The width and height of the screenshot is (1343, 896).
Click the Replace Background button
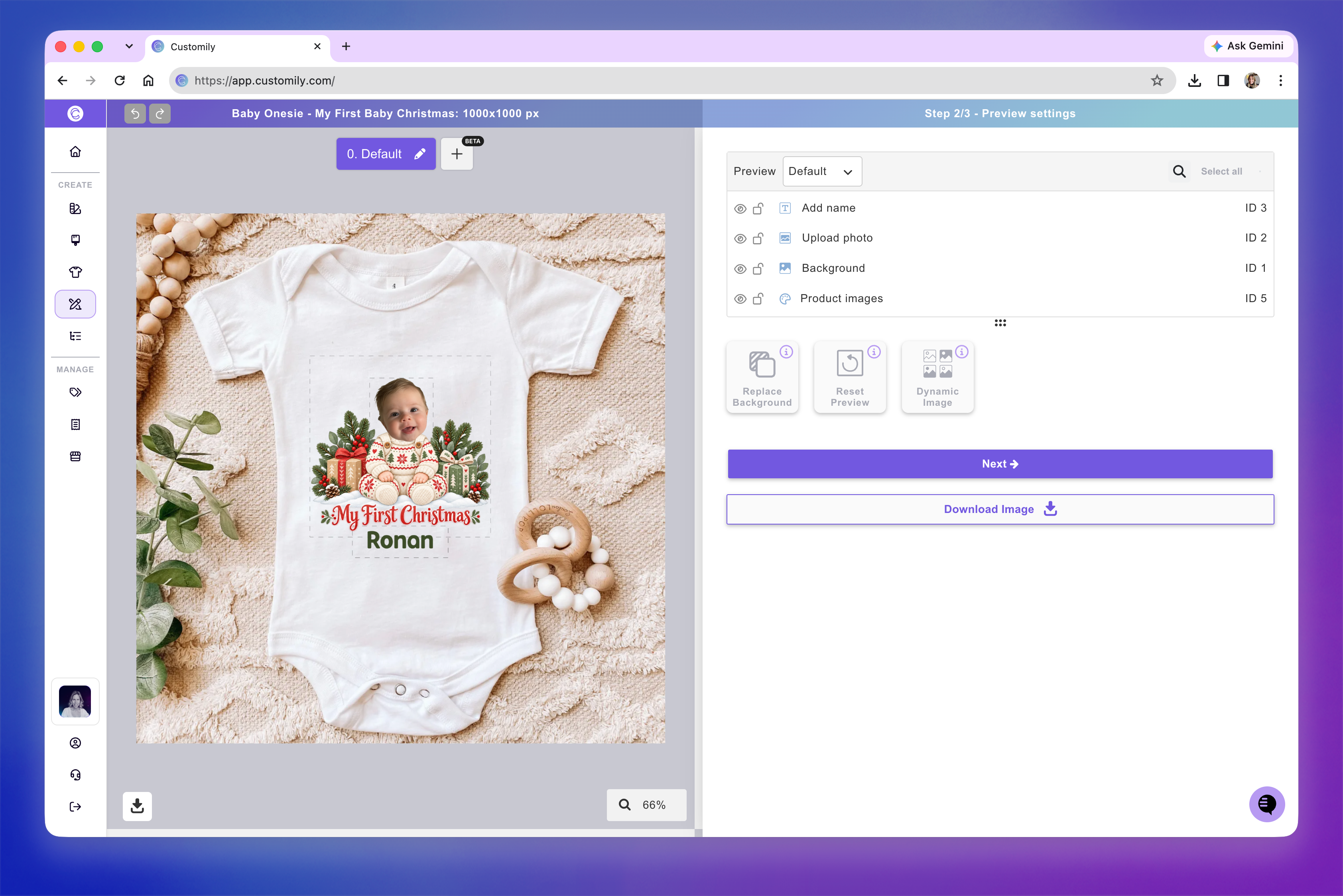762,377
